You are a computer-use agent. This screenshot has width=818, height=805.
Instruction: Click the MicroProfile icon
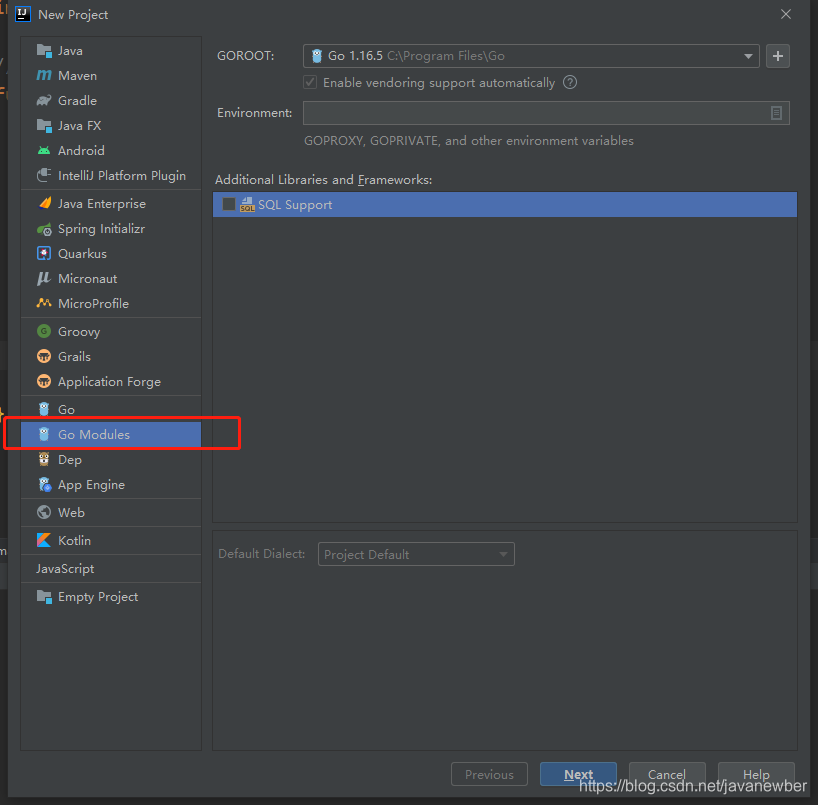(44, 303)
